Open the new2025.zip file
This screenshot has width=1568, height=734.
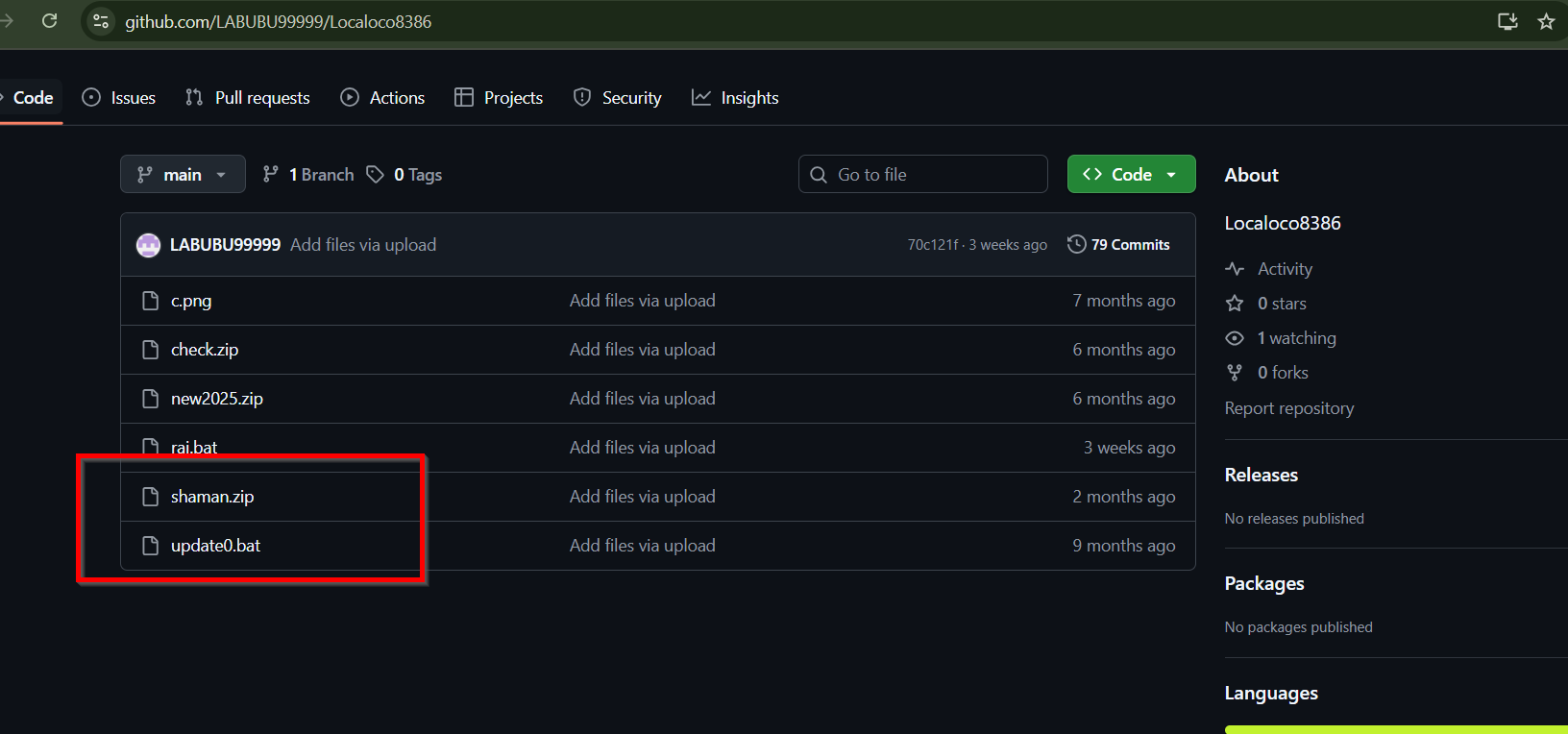217,399
